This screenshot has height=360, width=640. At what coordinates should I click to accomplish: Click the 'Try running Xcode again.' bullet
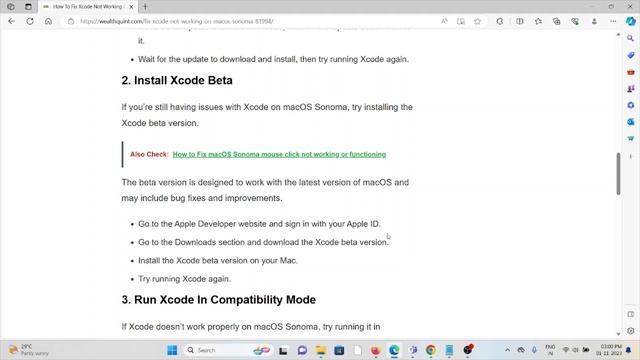(x=184, y=279)
